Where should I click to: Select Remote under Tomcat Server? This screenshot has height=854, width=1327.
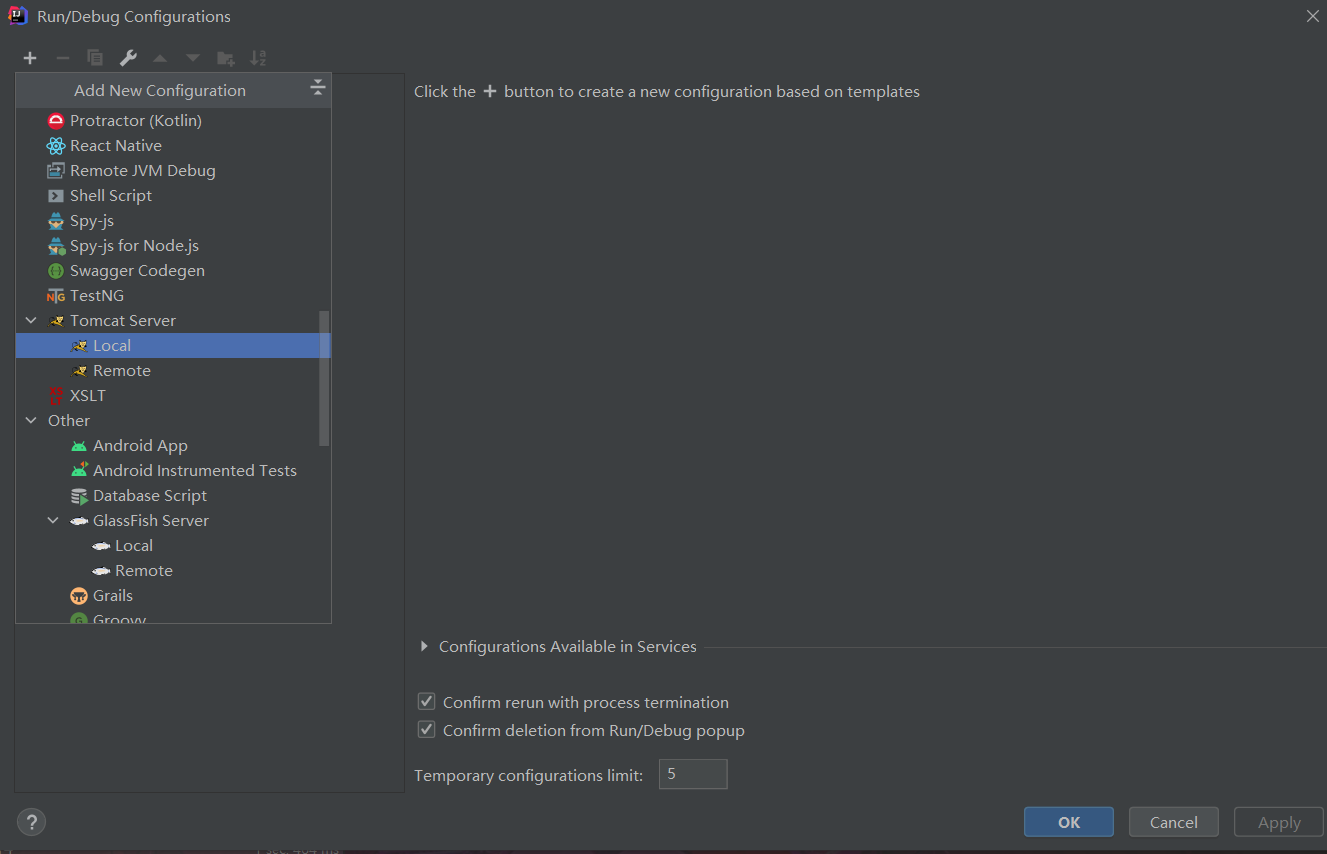coord(173,370)
